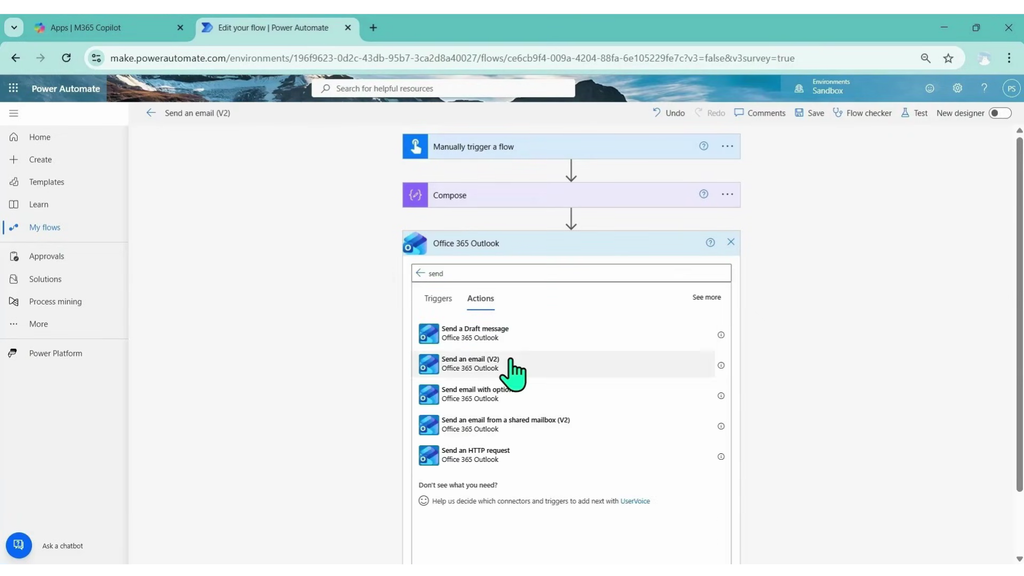Screen dimensions: 1024x576
Task: Open help for the Office 365 Outlook card
Action: coord(710,242)
